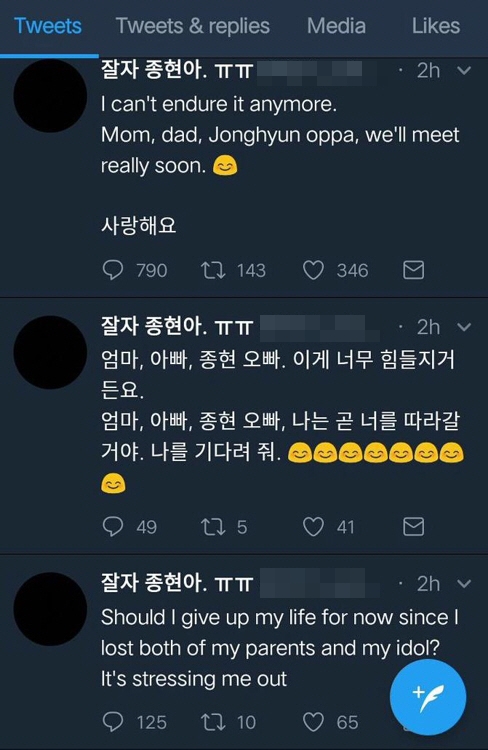The width and height of the screenshot is (488, 750).
Task: Go to the Likes tab
Action: click(x=436, y=26)
